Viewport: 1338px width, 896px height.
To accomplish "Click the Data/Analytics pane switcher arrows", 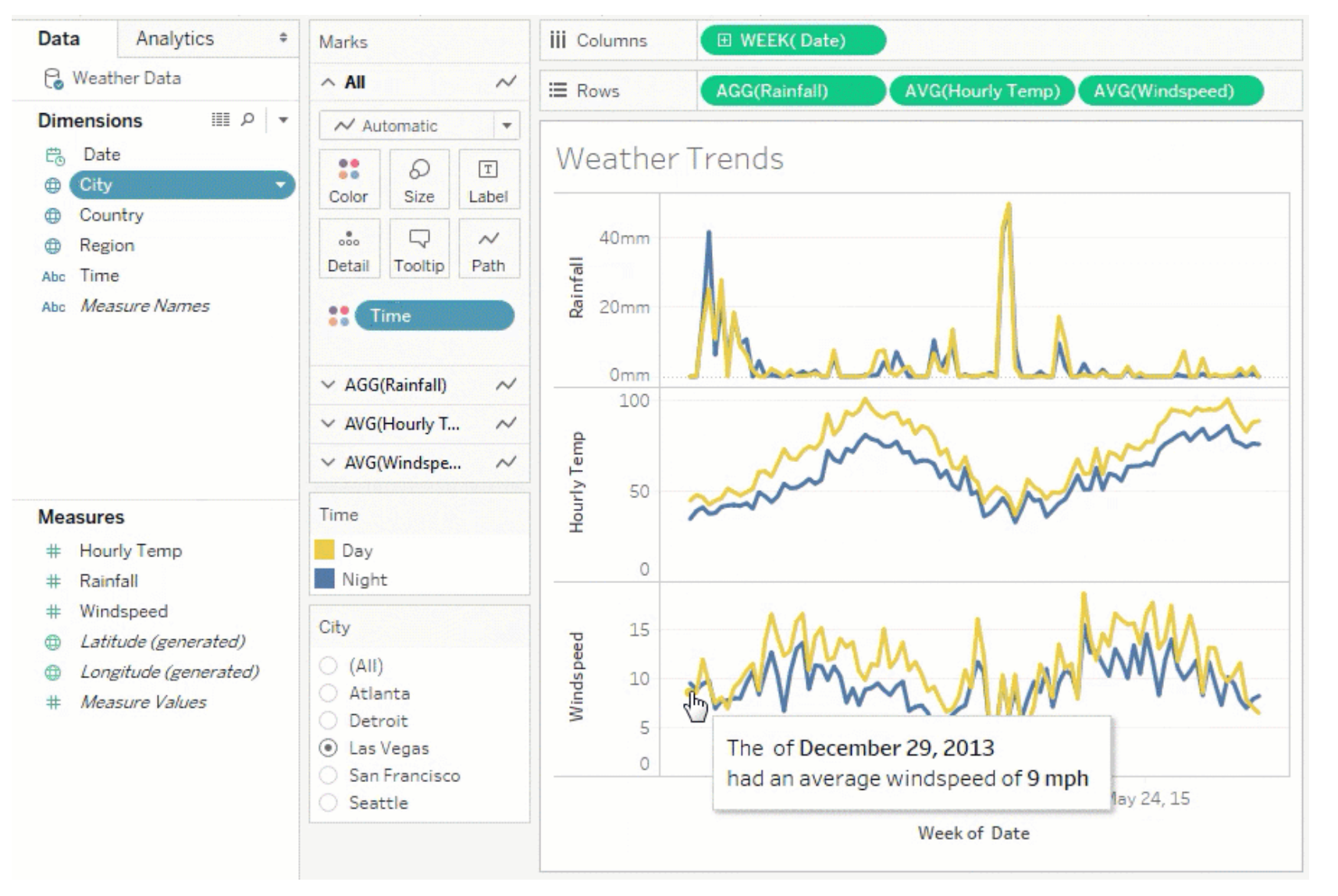I will coord(283,37).
